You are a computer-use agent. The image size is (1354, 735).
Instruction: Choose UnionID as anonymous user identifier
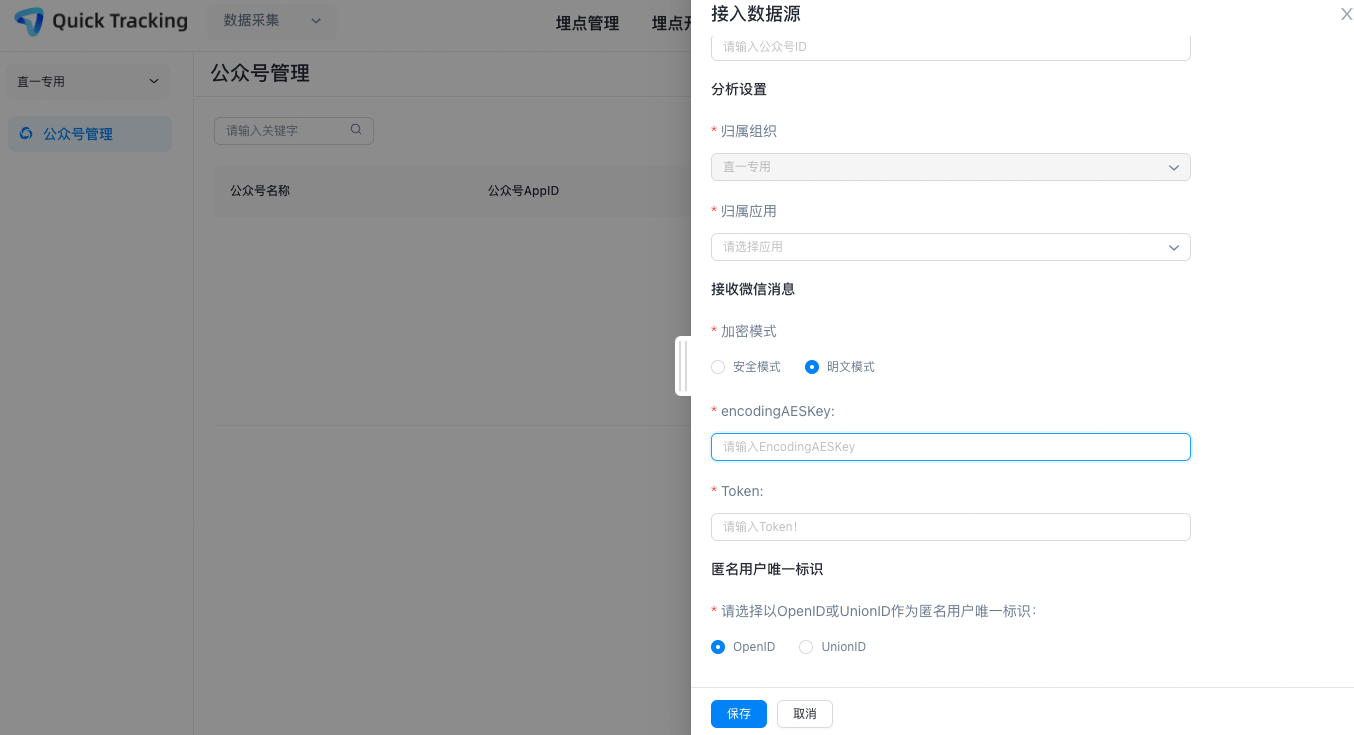pyautogui.click(x=806, y=647)
